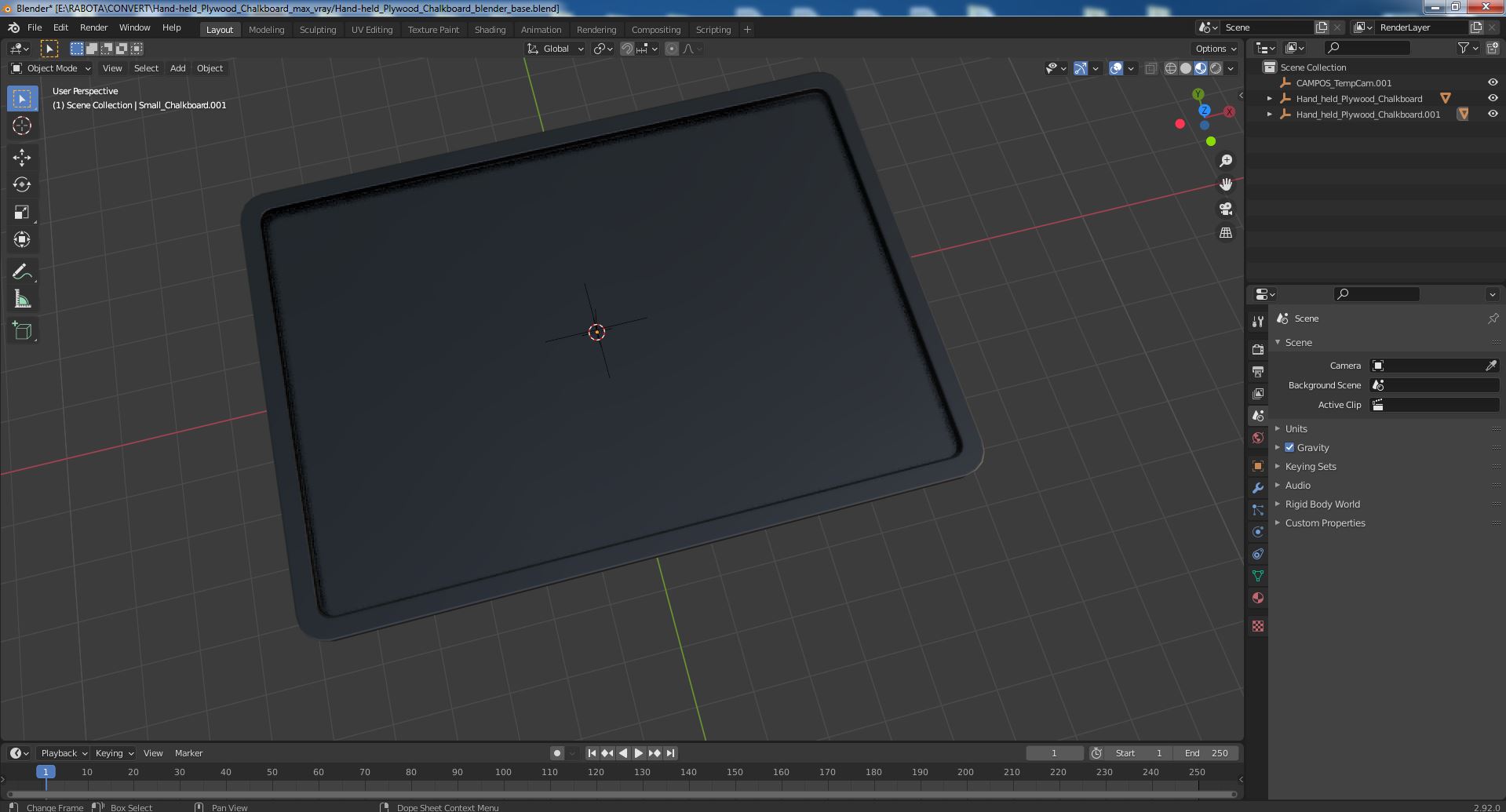The width and height of the screenshot is (1506, 812).
Task: Activate the Move tool
Action: click(22, 158)
